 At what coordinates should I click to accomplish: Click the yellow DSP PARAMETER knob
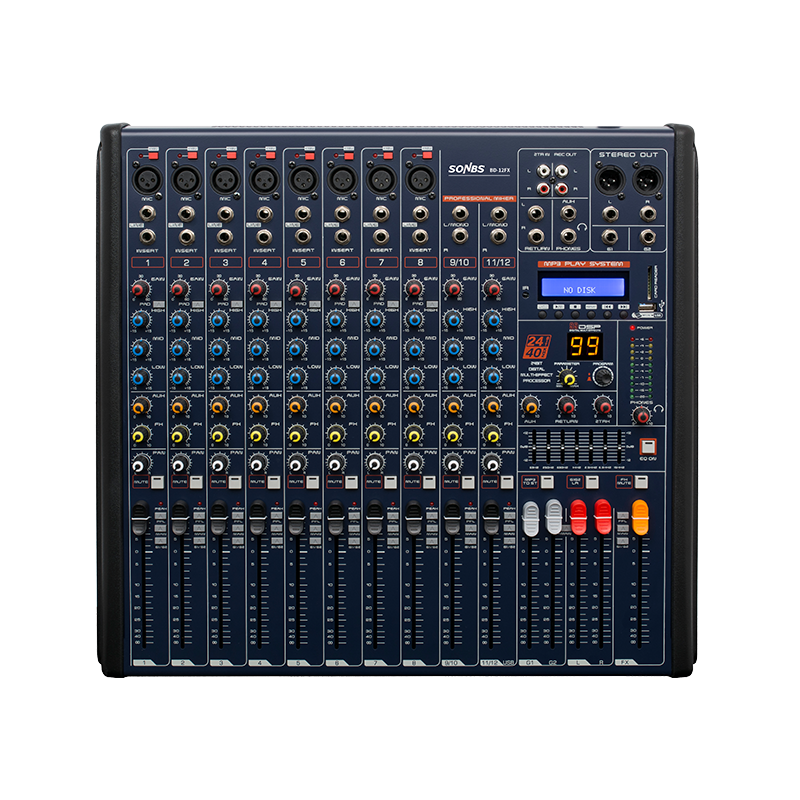[569, 379]
